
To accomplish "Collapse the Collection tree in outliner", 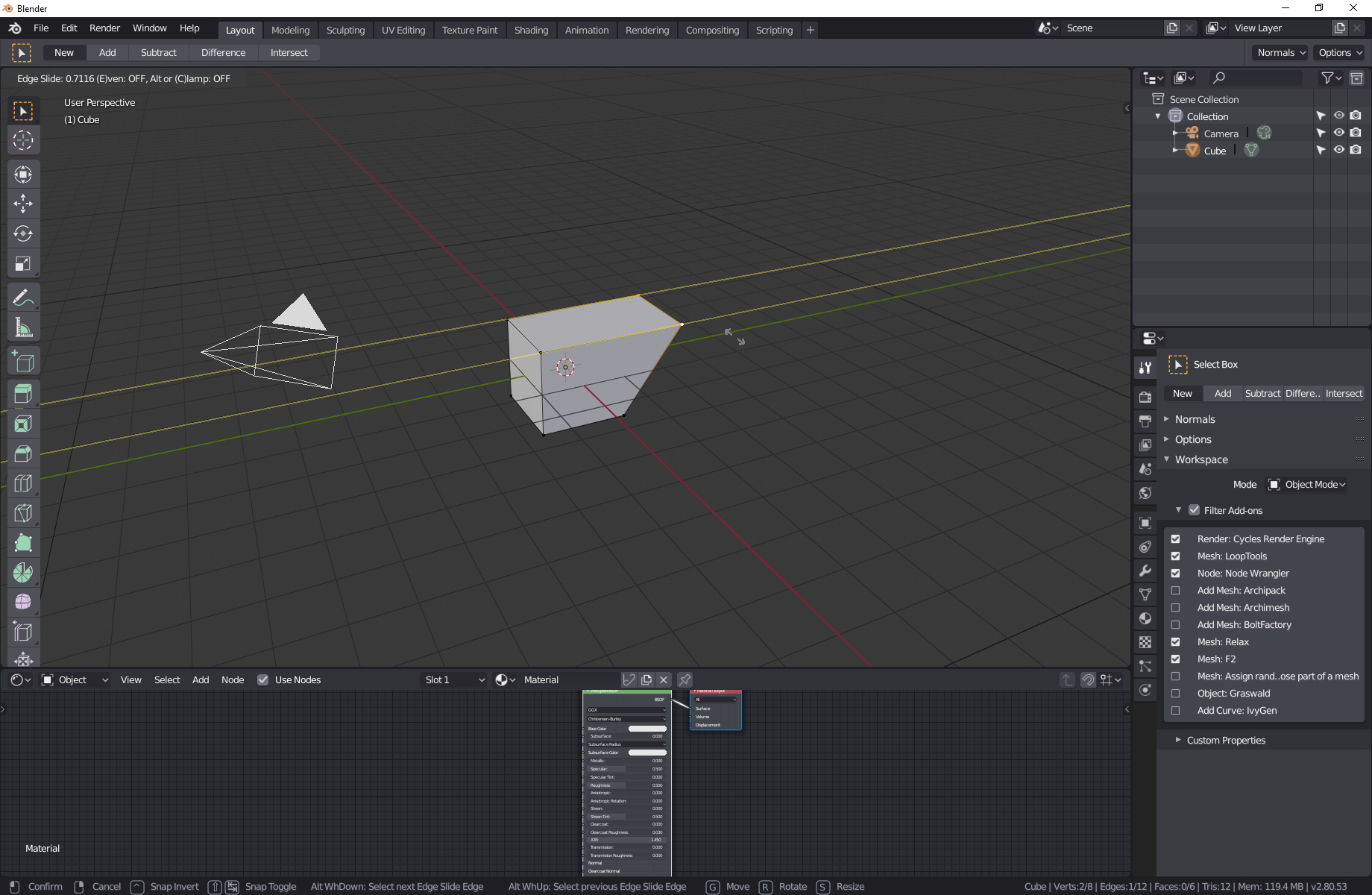I will [x=1158, y=116].
